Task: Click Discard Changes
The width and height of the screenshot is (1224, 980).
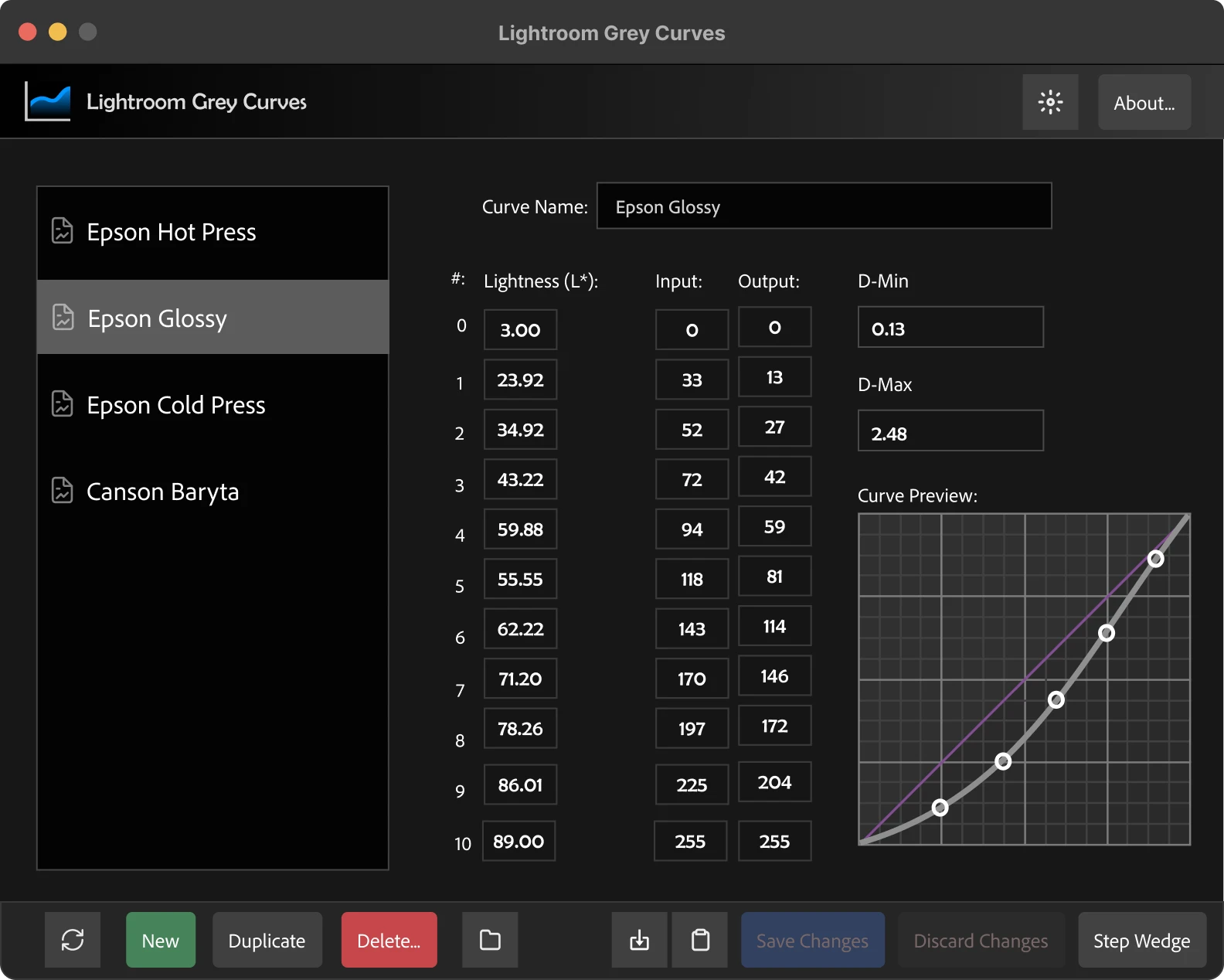Action: pyautogui.click(x=981, y=940)
